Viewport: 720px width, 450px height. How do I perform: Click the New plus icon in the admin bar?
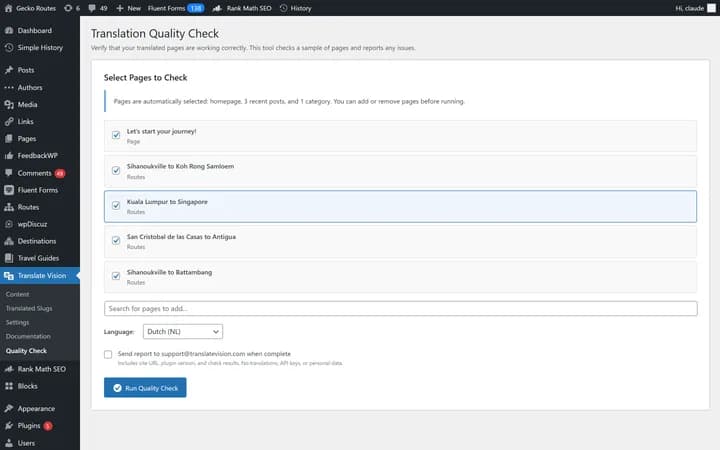(120, 8)
